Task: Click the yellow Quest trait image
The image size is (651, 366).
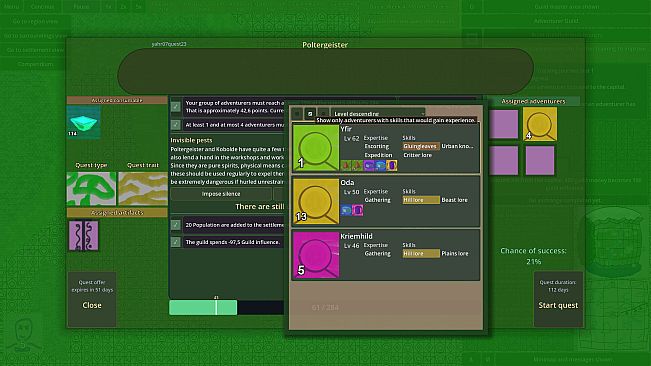Action: (143, 189)
